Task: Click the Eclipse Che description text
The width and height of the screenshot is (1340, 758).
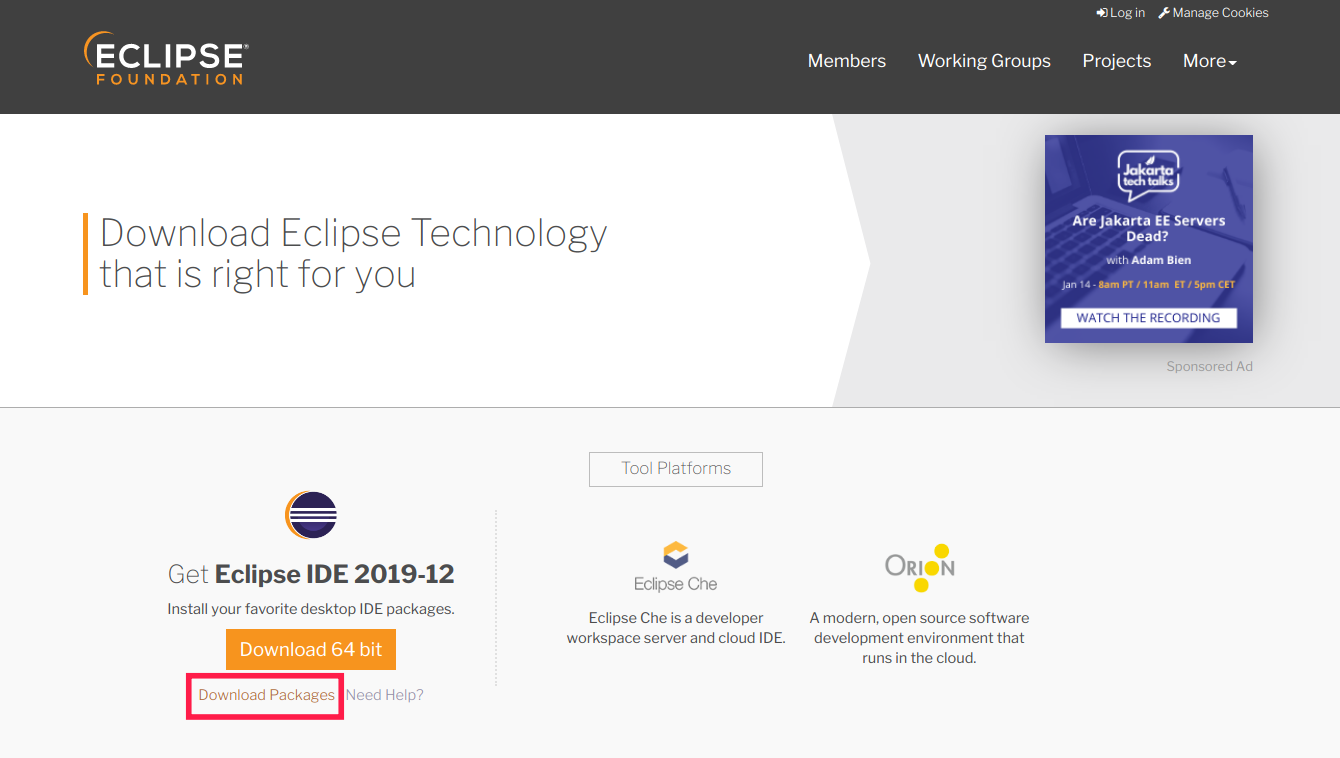Action: (x=676, y=628)
